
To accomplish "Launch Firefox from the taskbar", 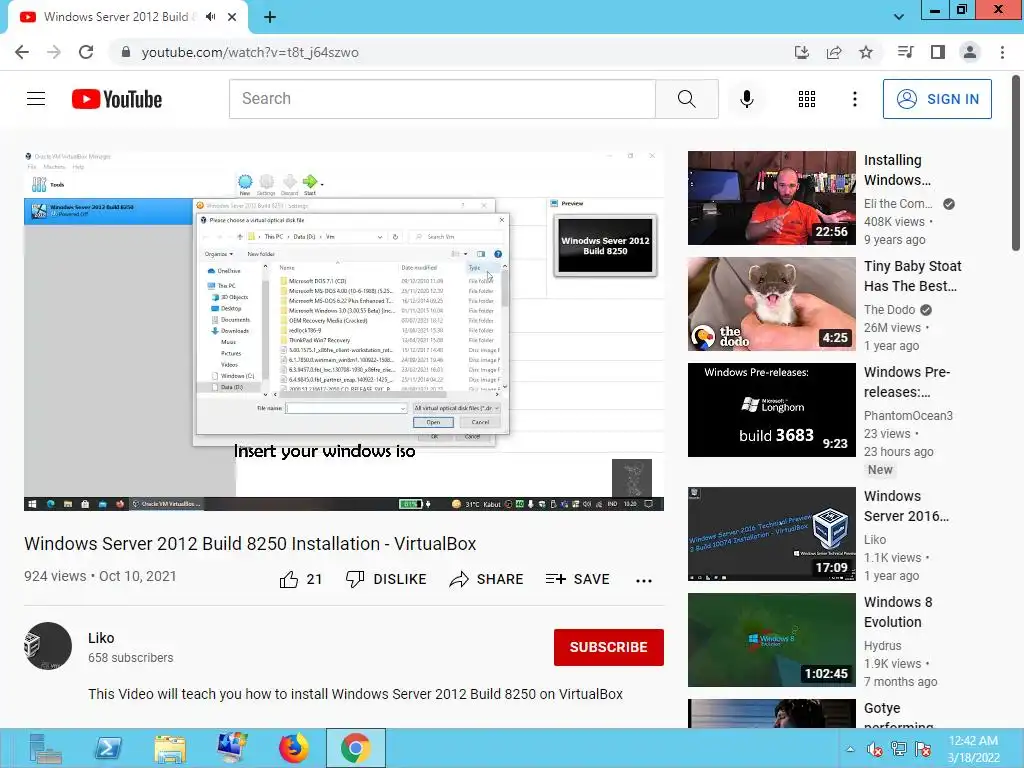I will pos(294,748).
